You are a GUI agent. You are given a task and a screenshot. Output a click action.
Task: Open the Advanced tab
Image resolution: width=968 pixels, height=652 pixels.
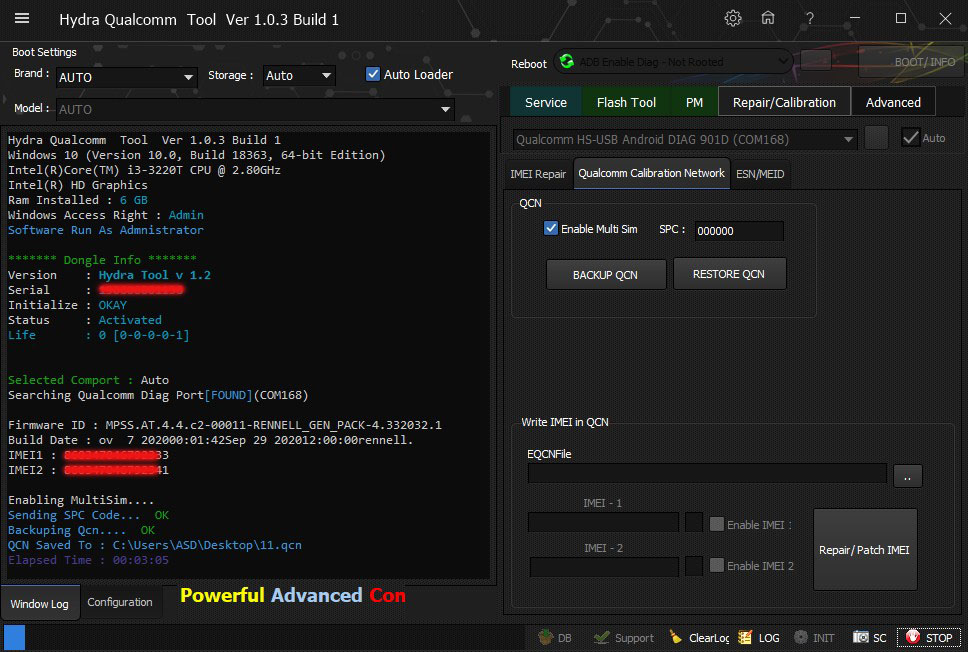tap(893, 102)
